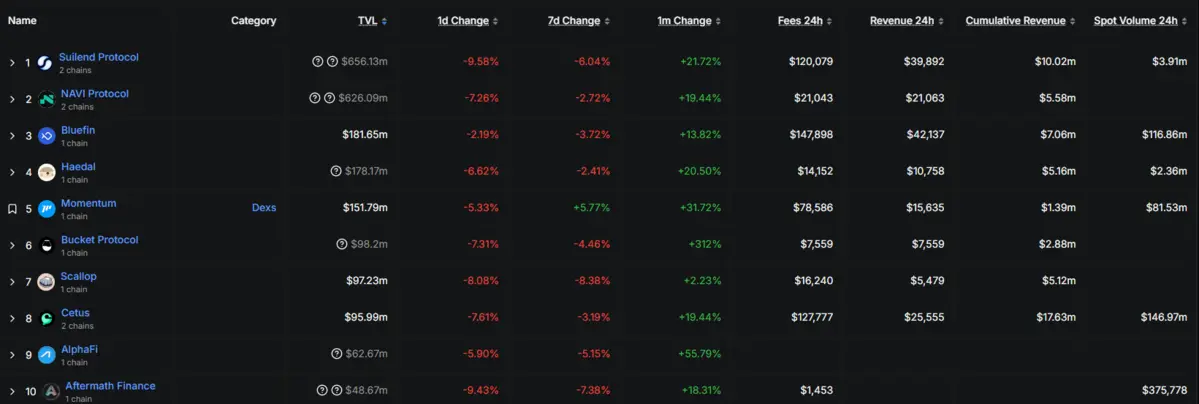Screen dimensions: 1199x404
Task: Click the Momentum logo icon
Action: point(46,209)
